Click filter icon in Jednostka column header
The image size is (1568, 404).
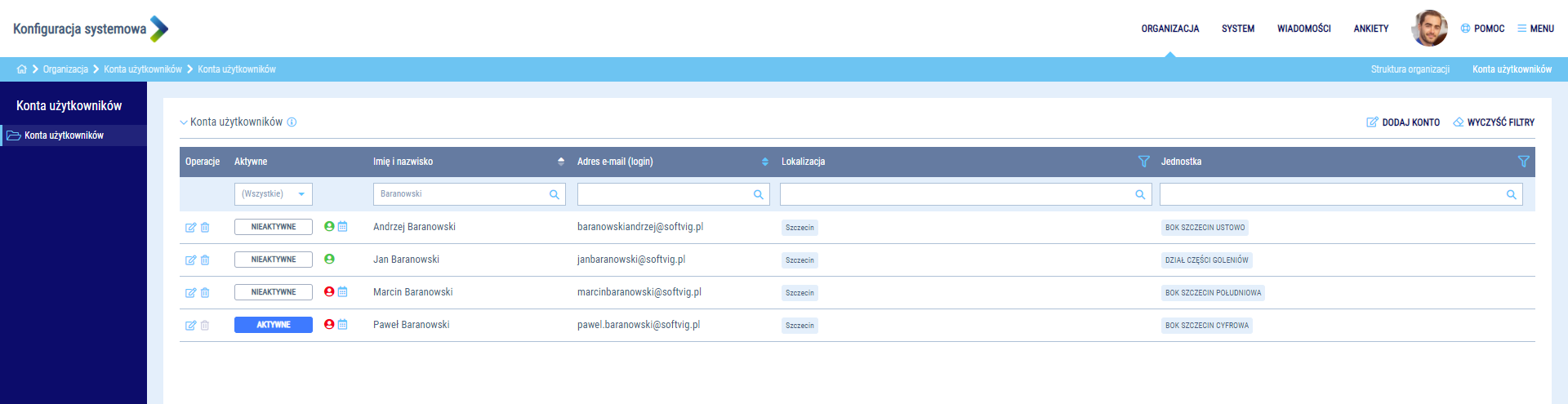coord(1523,162)
